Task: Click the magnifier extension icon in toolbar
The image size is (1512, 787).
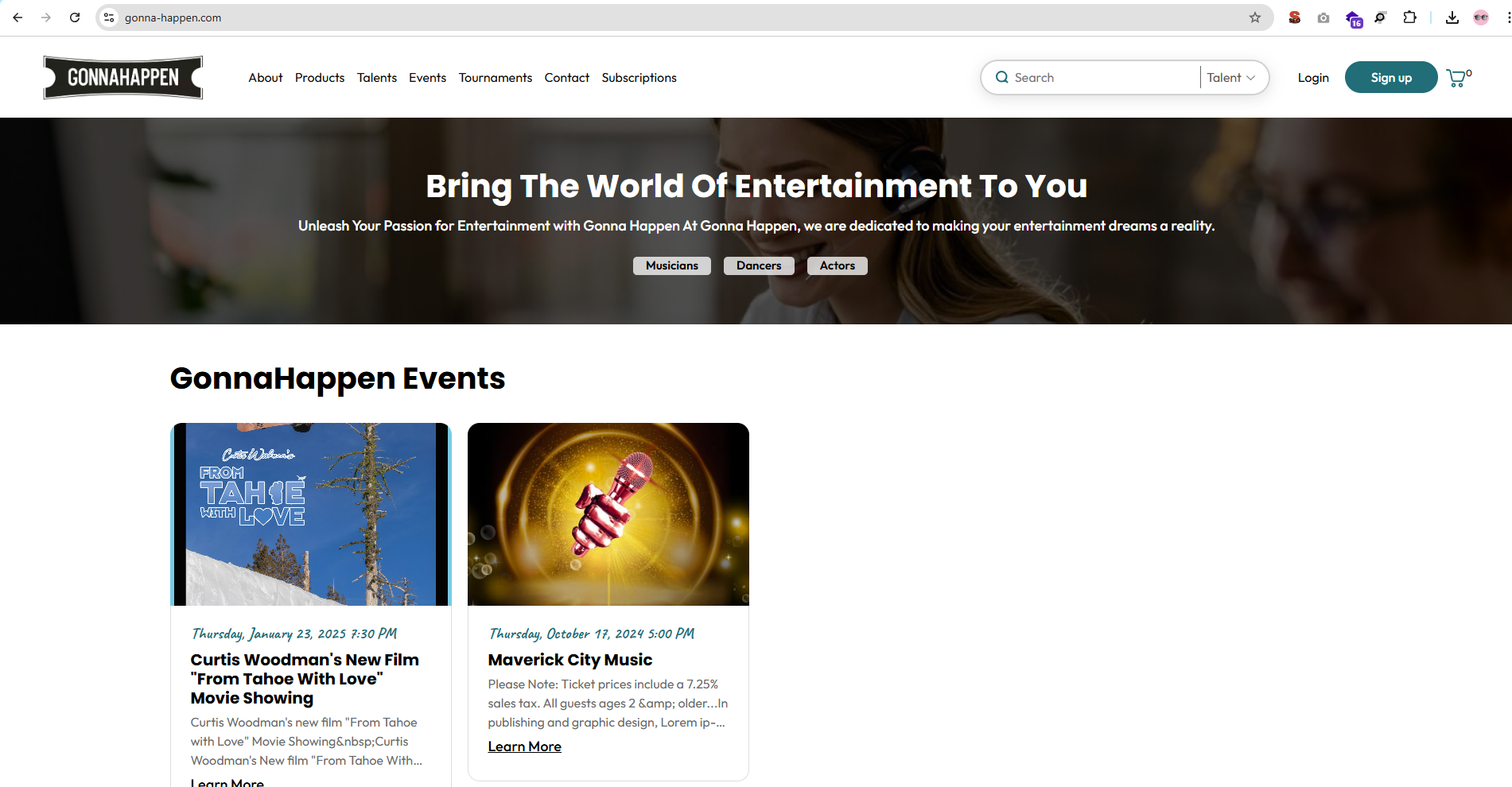Action: click(x=1381, y=17)
